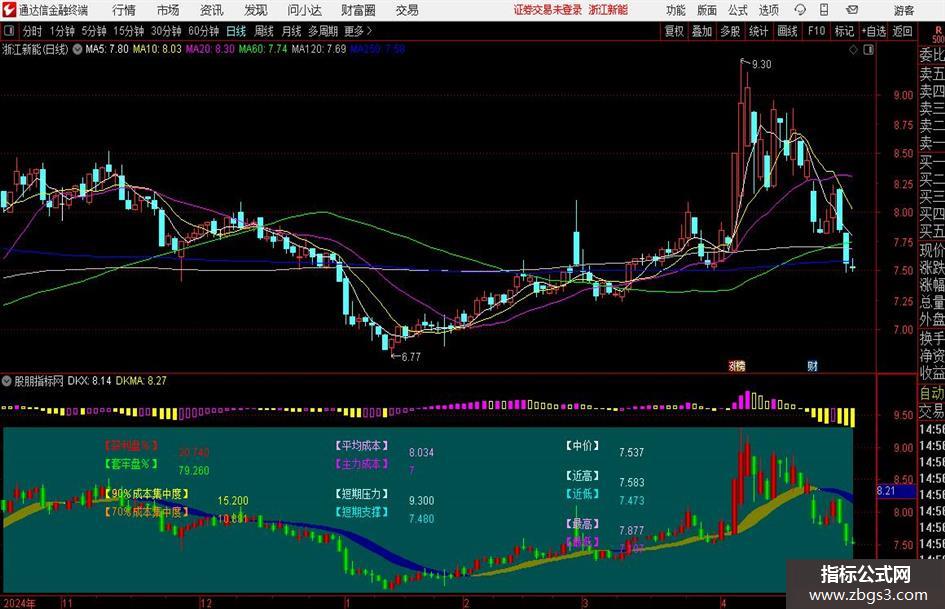This screenshot has width=945, height=609.
Task: Open the 选项 menu
Action: [x=768, y=10]
